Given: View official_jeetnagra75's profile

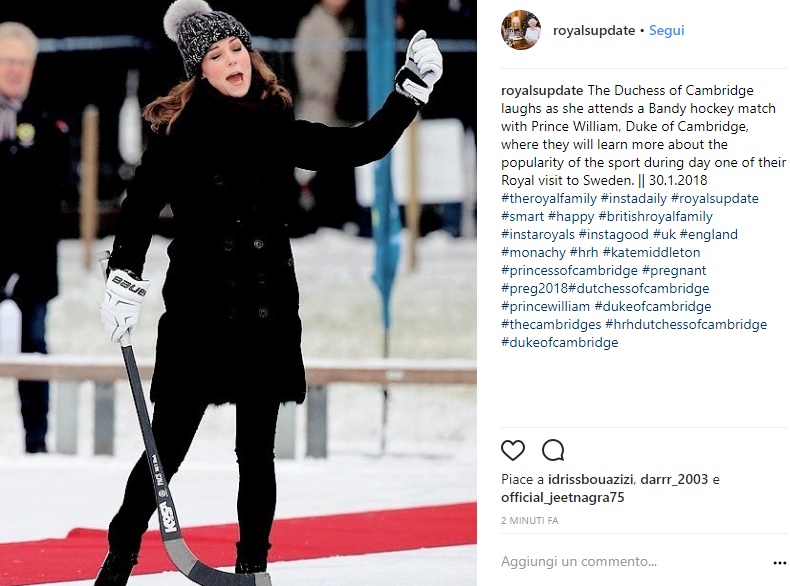Looking at the screenshot, I should tap(562, 497).
